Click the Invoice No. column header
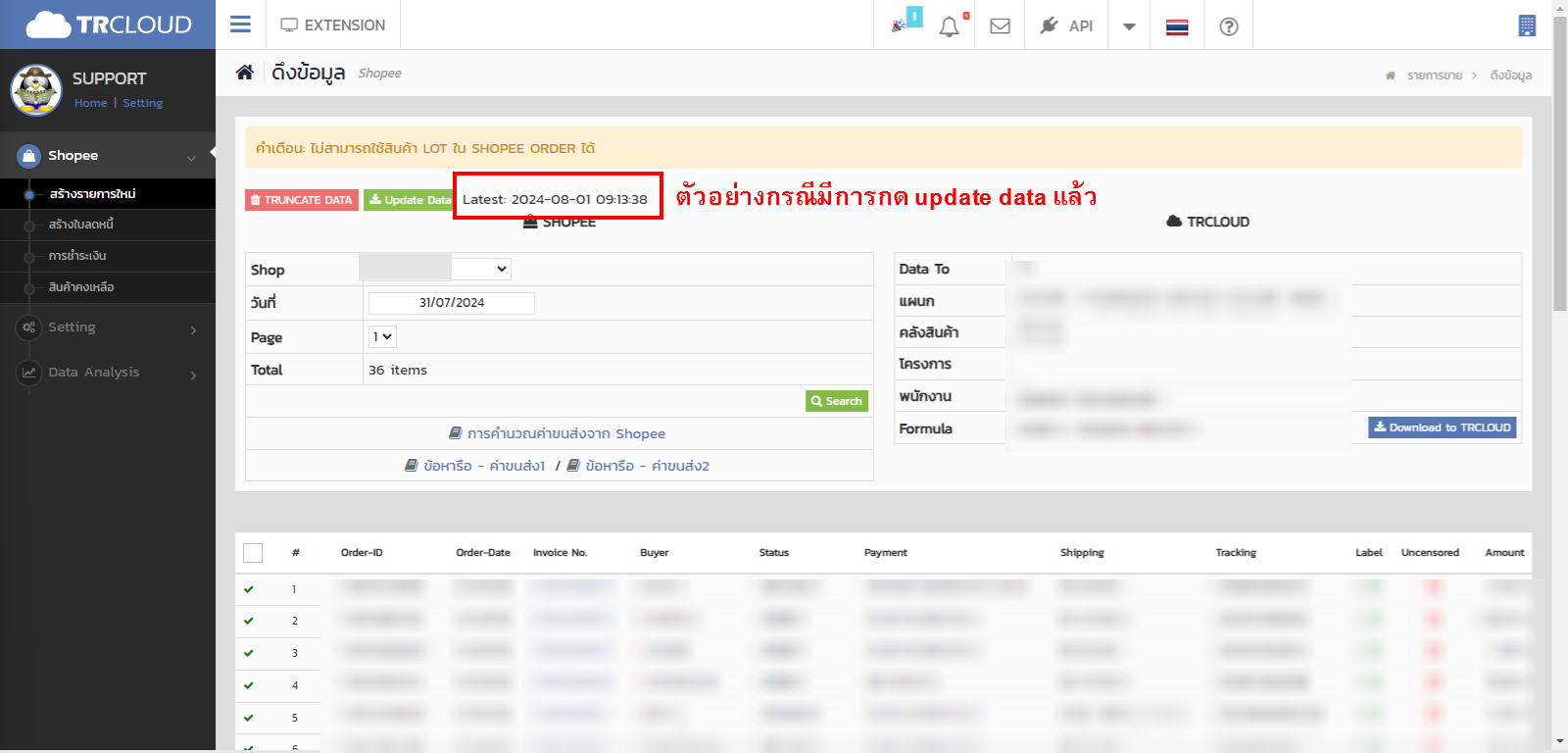This screenshot has height=753, width=1568. (x=561, y=553)
